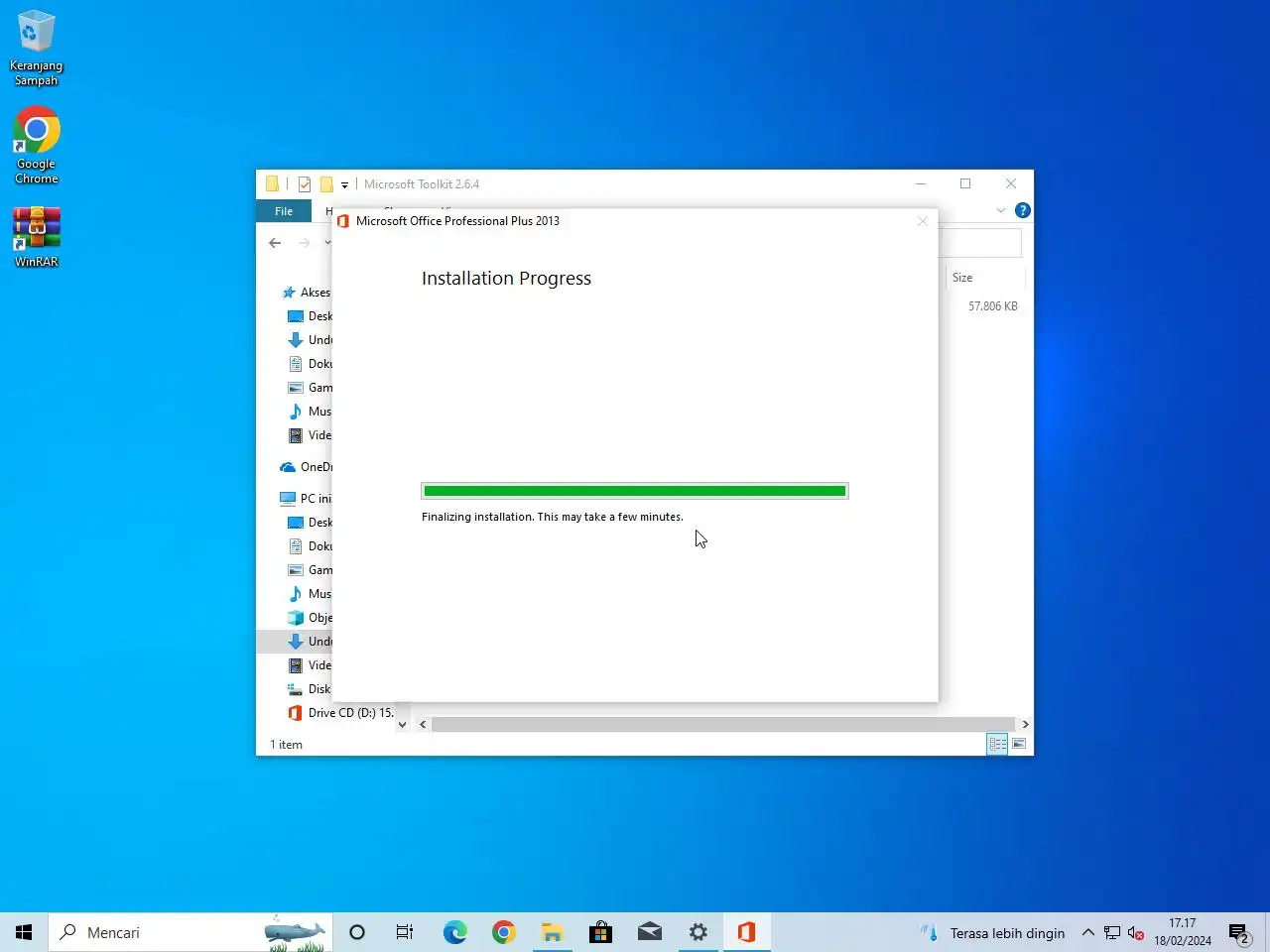Open Microsoft Store from taskbar
The height and width of the screenshot is (952, 1270).
(x=600, y=932)
